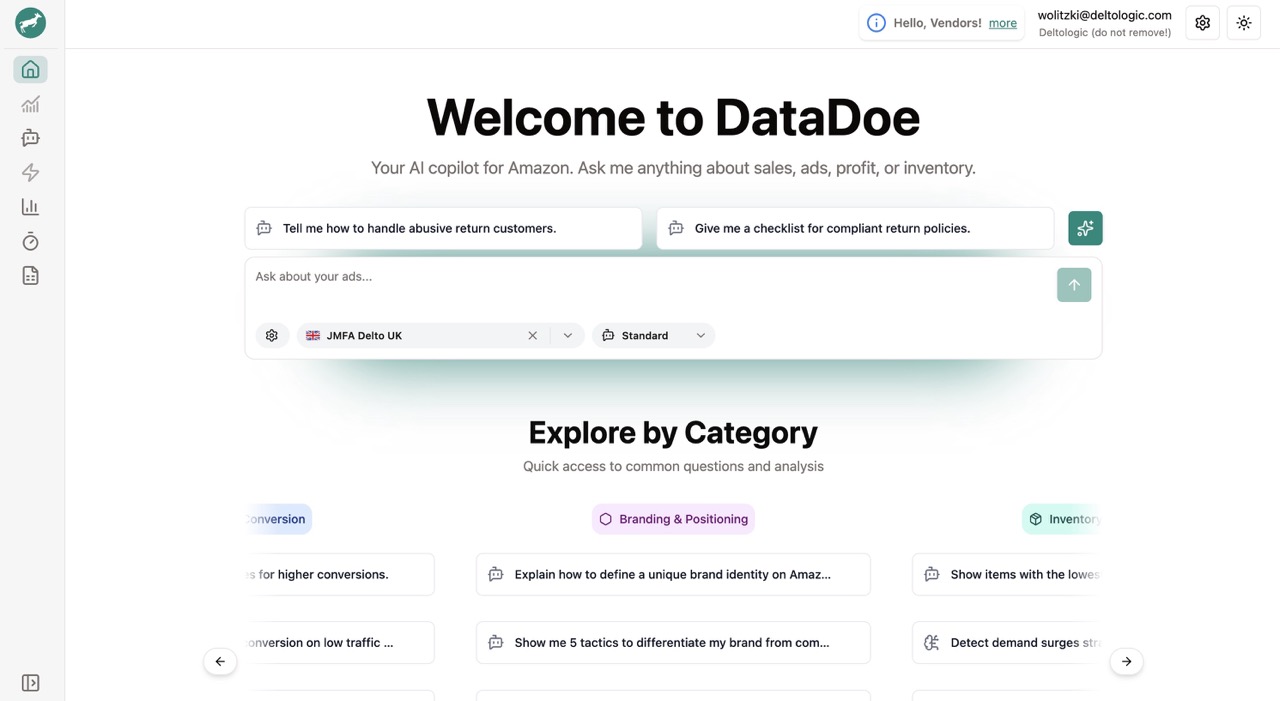Open the stopwatch sidebar icon
Screen dimensions: 1280x701
point(31,241)
